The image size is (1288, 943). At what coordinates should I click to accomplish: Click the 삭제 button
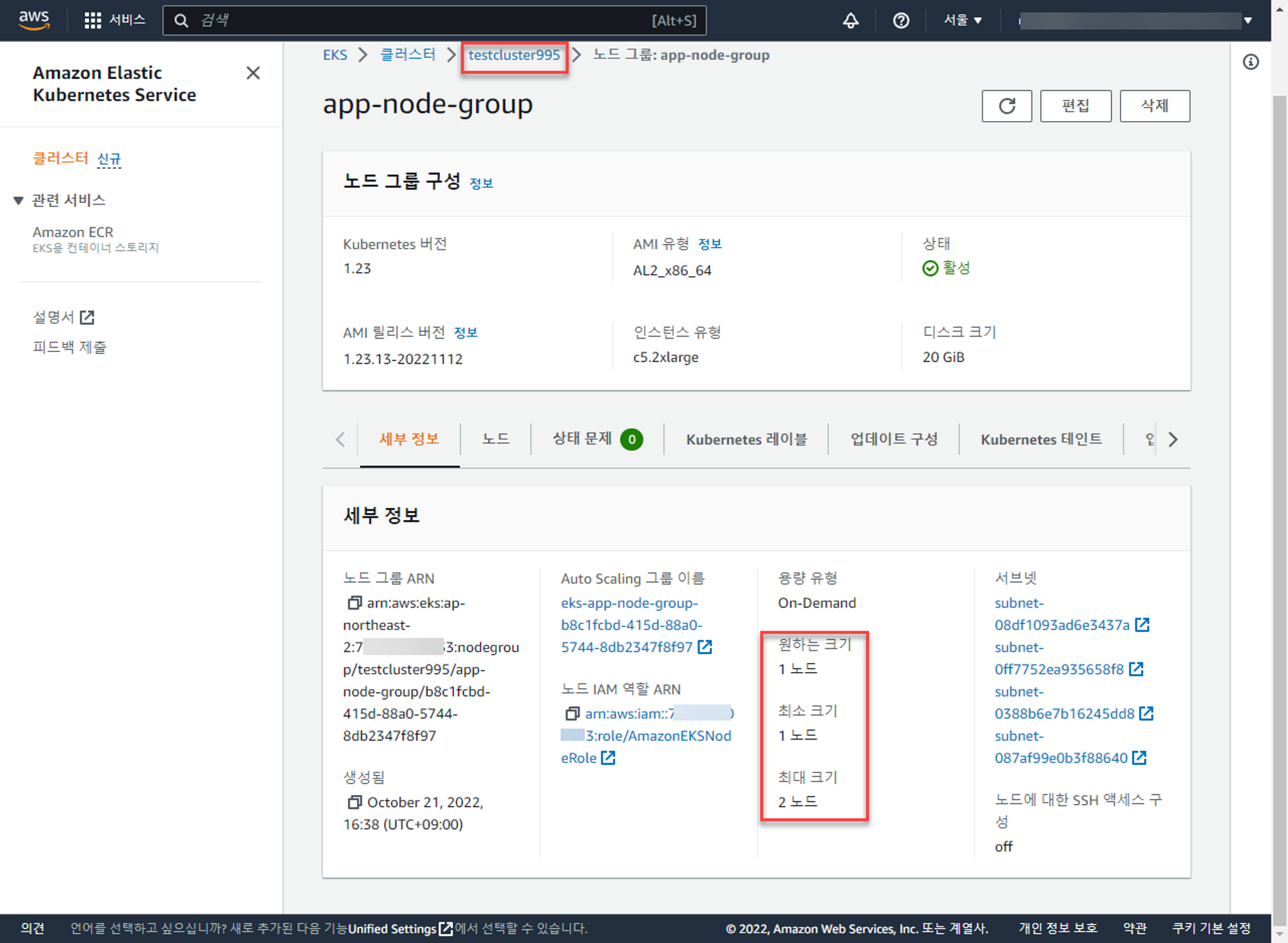pos(1155,106)
